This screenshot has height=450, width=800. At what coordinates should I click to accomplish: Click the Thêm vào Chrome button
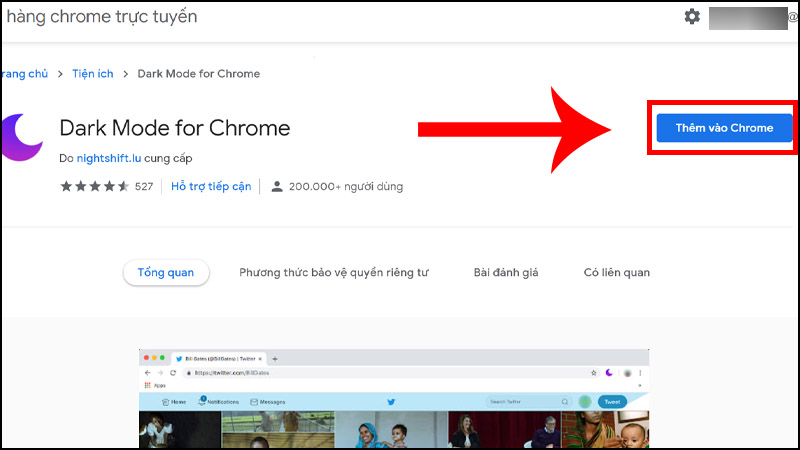pos(724,128)
